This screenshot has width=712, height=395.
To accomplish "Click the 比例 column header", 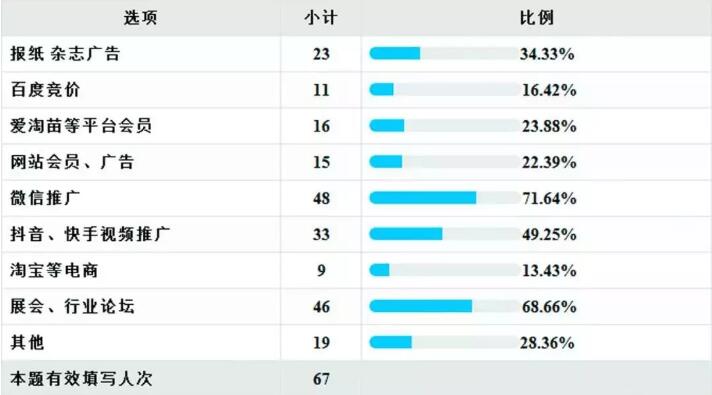I will coord(536,18).
